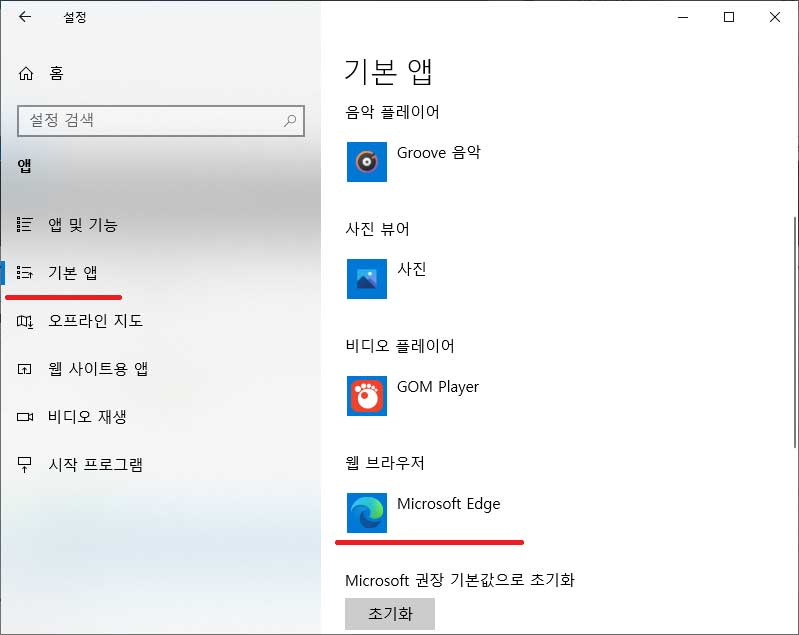Click the 웹 브라우저 heading text
The height and width of the screenshot is (635, 799).
[x=385, y=463]
